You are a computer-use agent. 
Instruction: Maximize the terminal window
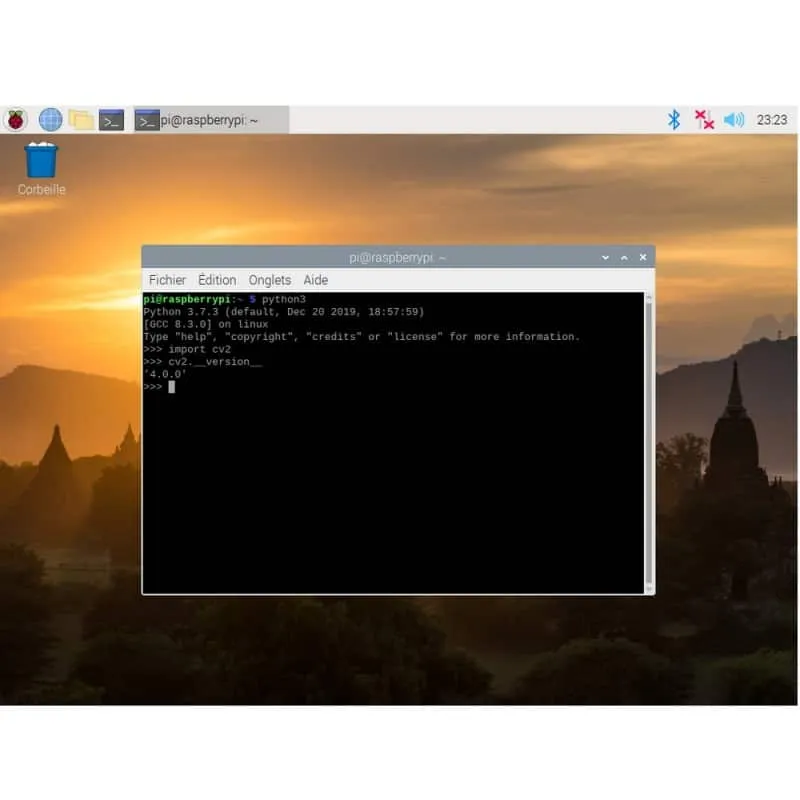tap(624, 257)
